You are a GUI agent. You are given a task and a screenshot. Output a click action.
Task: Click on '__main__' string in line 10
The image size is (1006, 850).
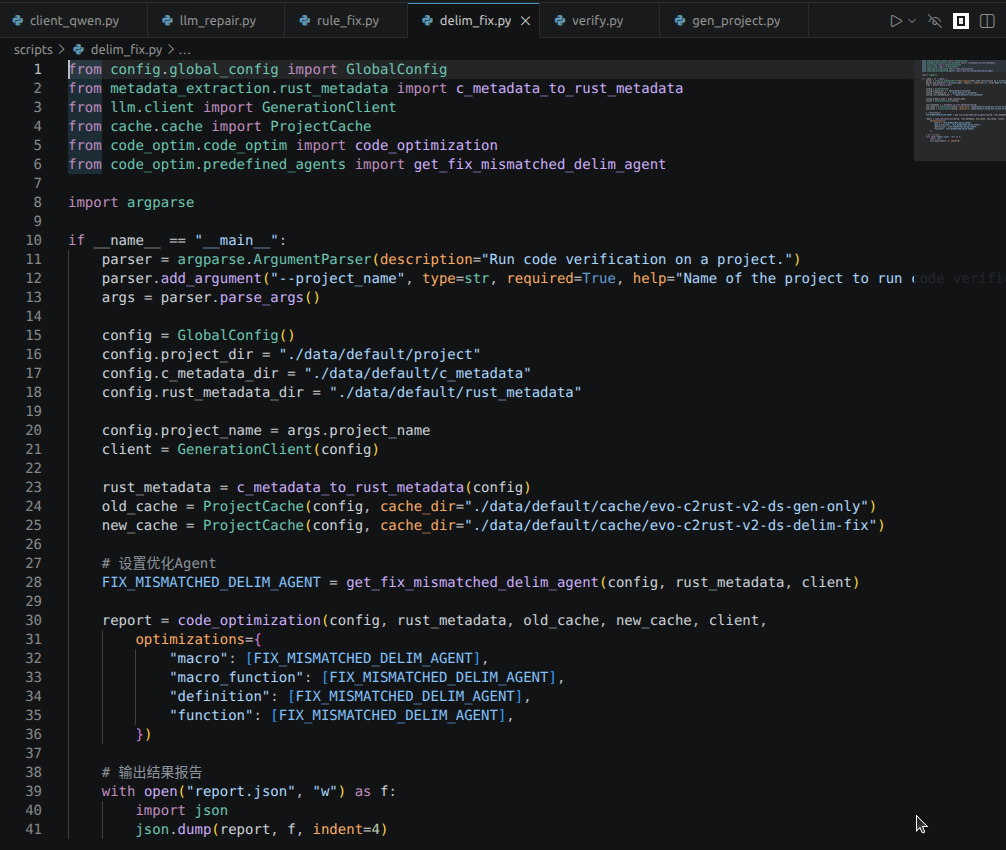[236, 241]
